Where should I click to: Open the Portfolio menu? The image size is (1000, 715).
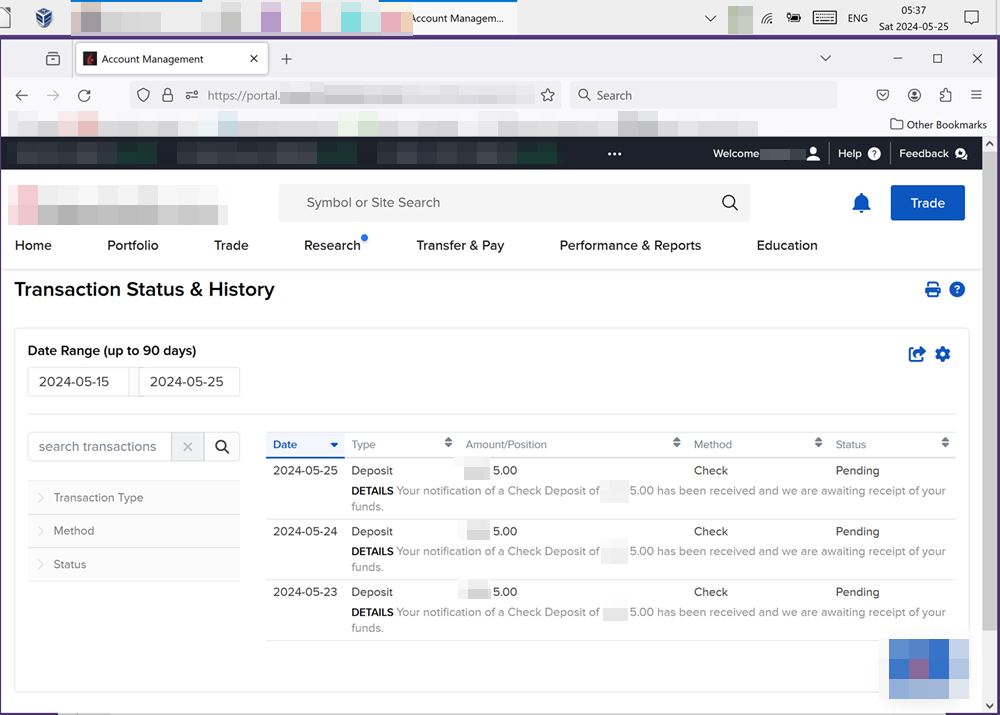pyautogui.click(x=133, y=246)
